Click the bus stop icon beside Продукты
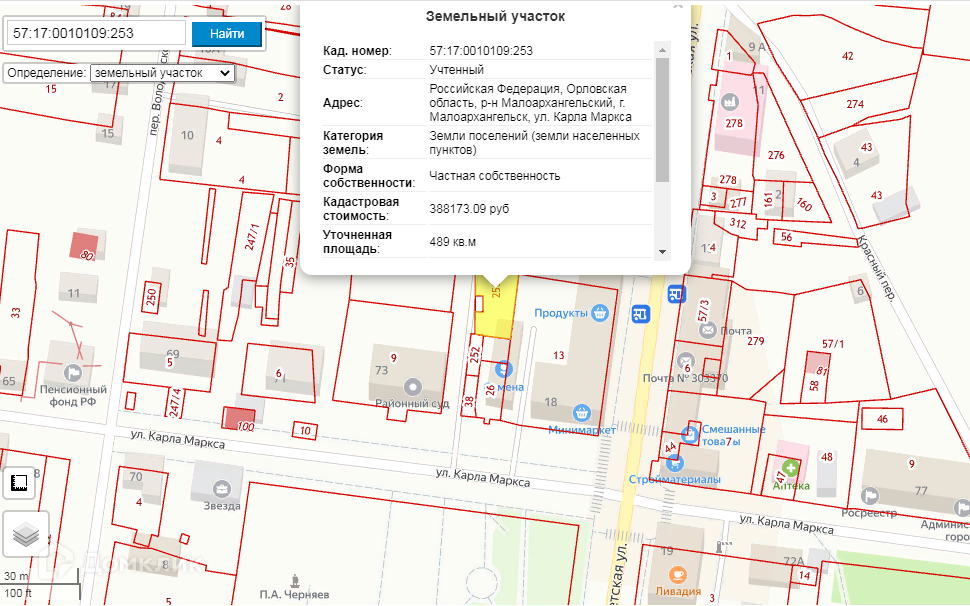Viewport: 970px width, 606px height. tap(641, 314)
